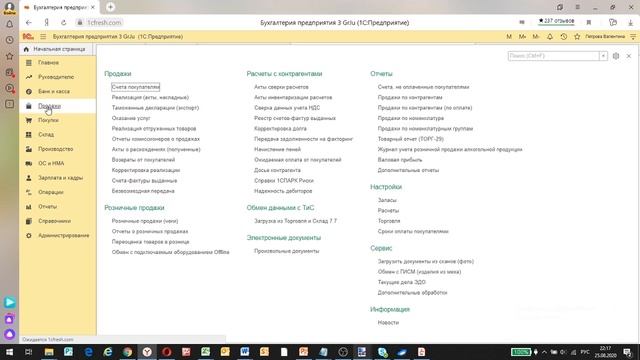Viewport: 640px width, 360px height.
Task: Click the ОС и НМА truck icon
Action: click(x=29, y=163)
